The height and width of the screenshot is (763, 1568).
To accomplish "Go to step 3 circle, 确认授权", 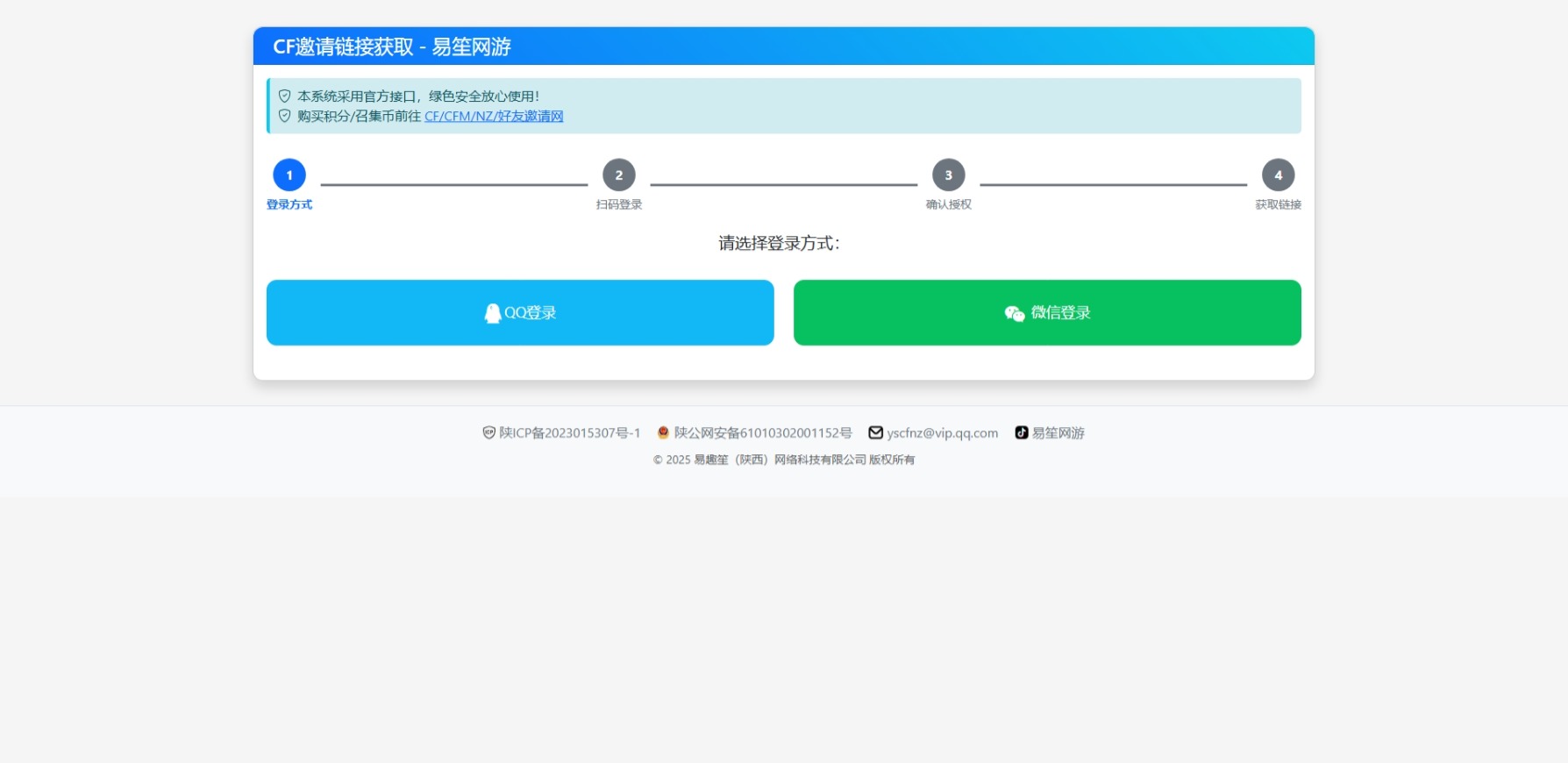I will [x=948, y=175].
